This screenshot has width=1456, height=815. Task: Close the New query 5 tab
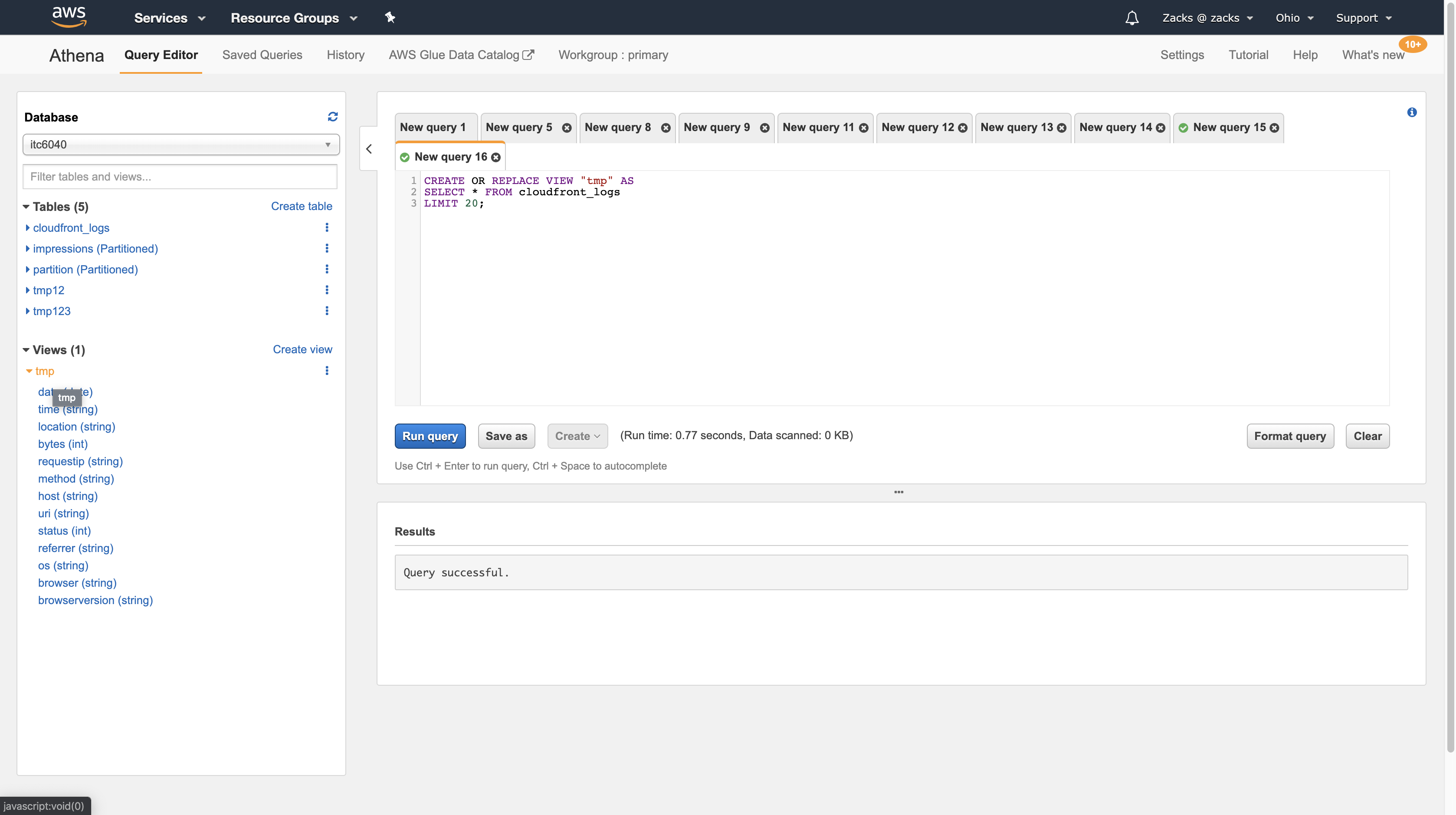(566, 128)
